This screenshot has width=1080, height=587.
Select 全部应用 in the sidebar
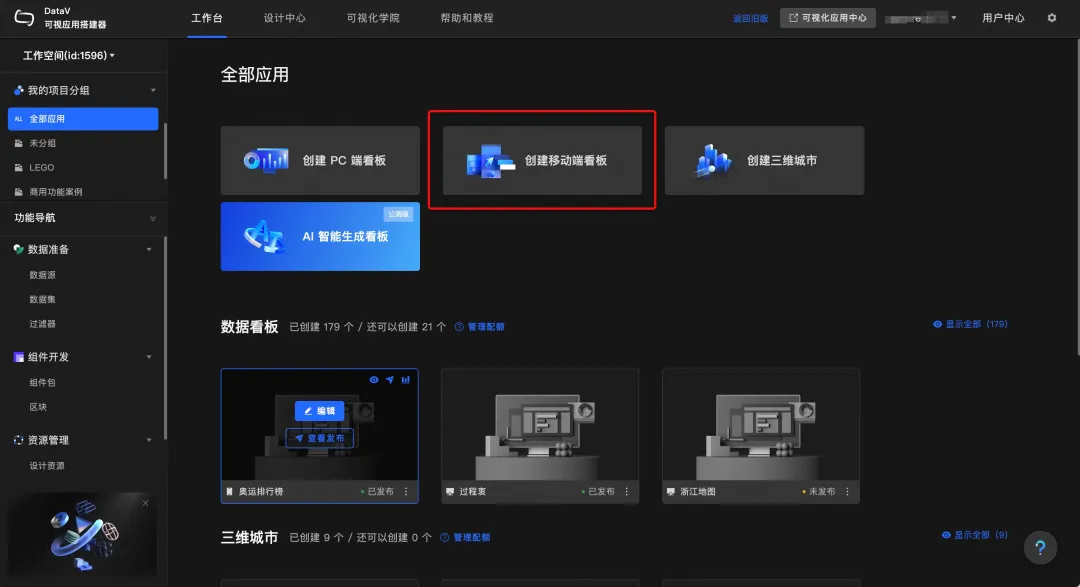(83, 119)
